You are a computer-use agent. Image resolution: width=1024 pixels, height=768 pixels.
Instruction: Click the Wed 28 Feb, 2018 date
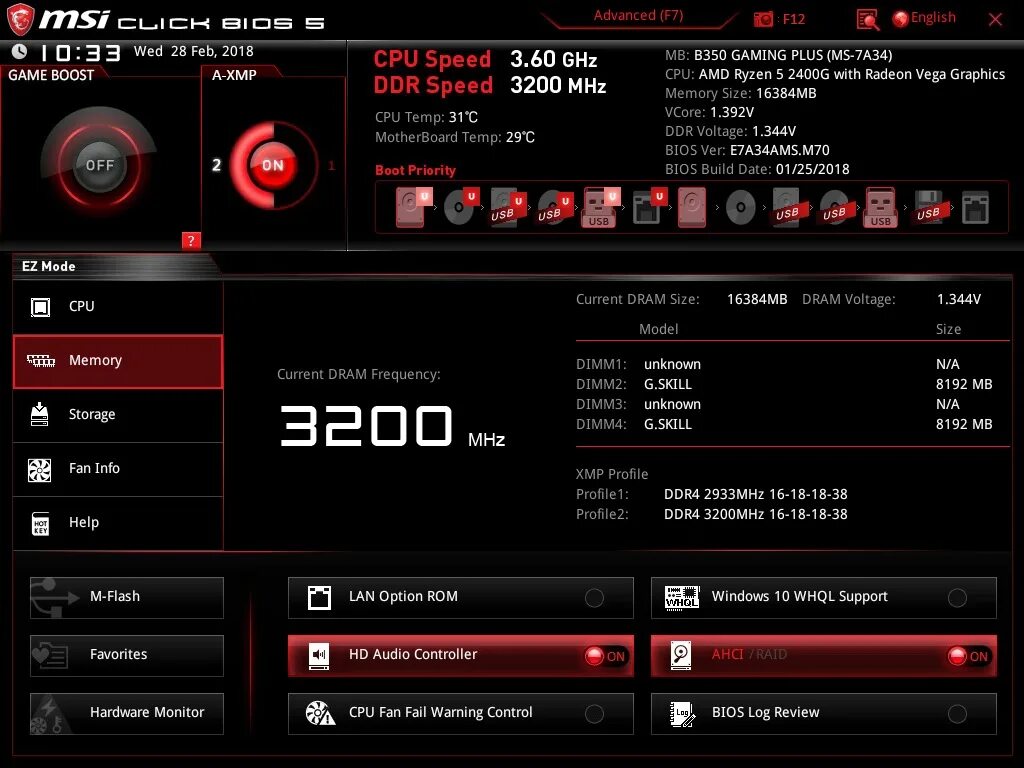click(193, 51)
